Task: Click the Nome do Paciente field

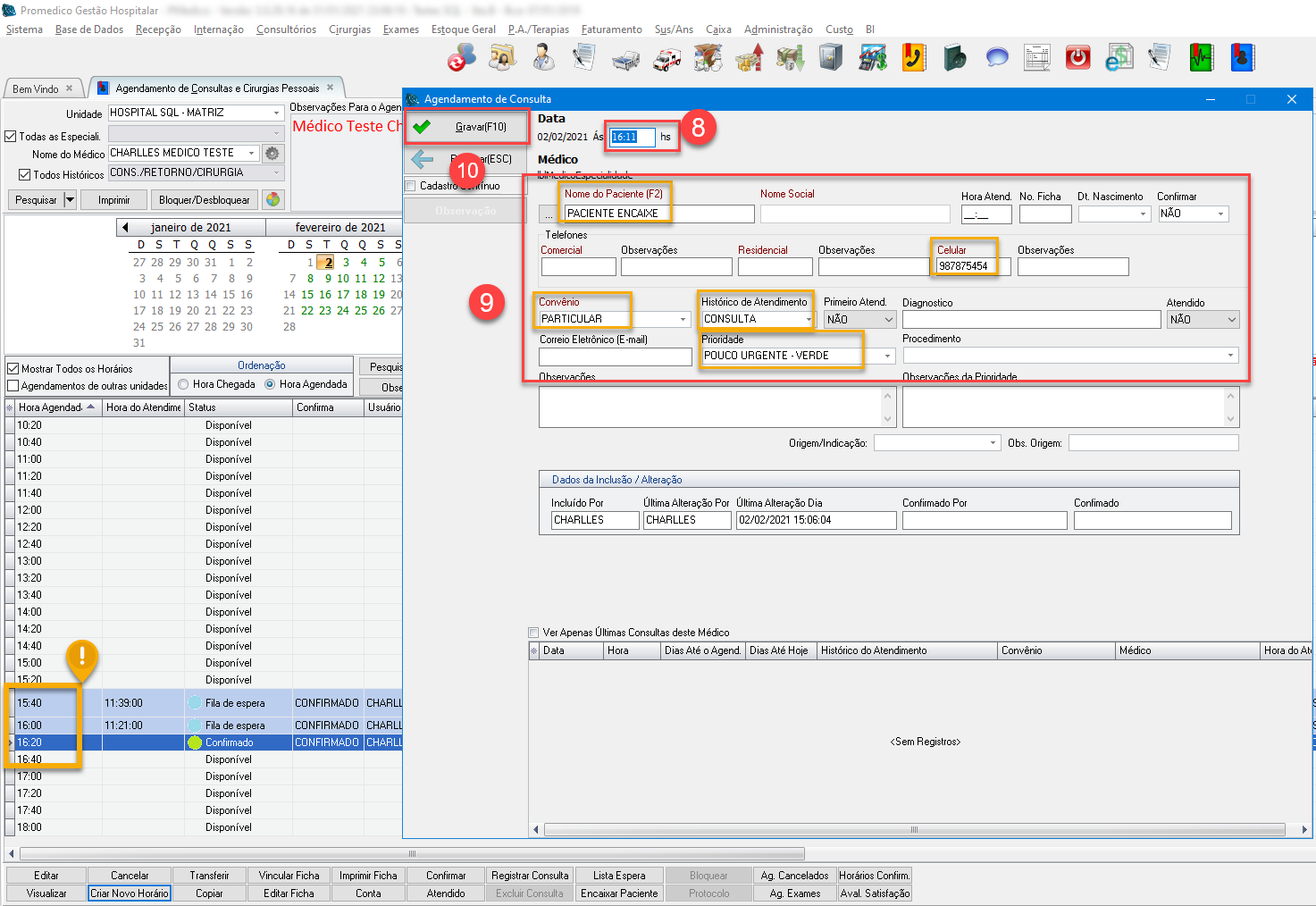Action: [x=659, y=214]
